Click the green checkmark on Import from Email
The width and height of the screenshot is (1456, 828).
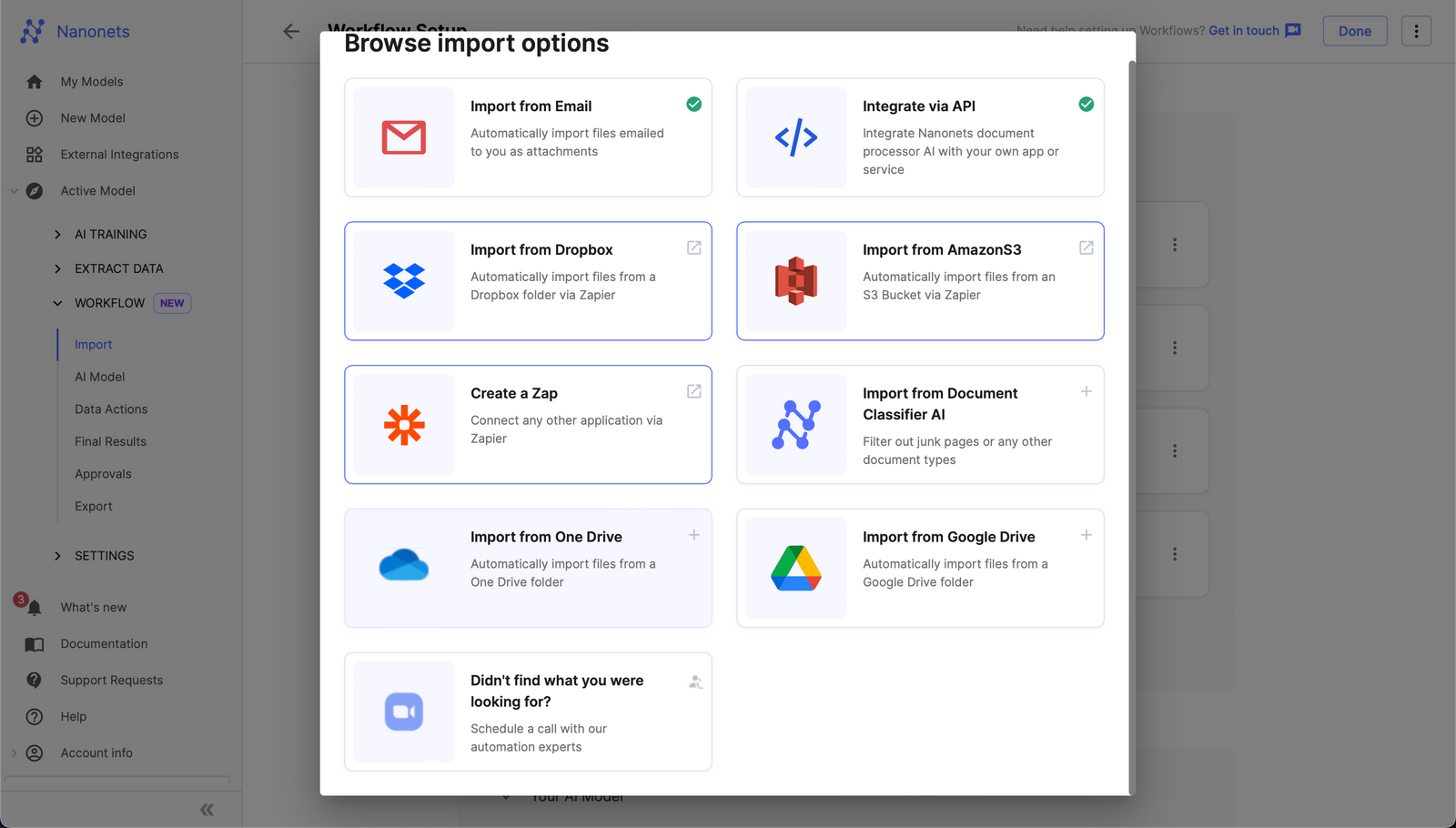point(693,104)
